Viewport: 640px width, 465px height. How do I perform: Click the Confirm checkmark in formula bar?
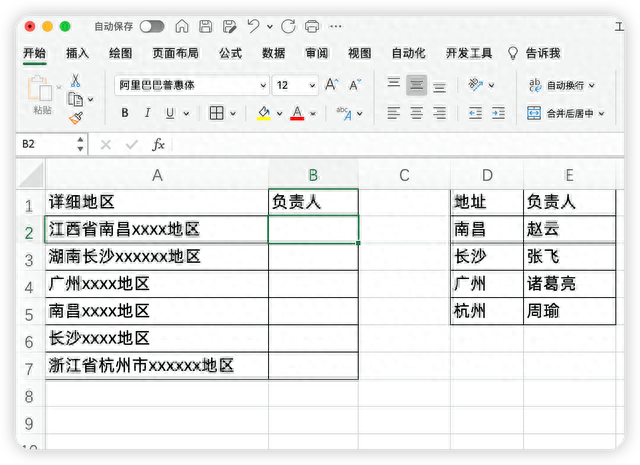tap(131, 144)
